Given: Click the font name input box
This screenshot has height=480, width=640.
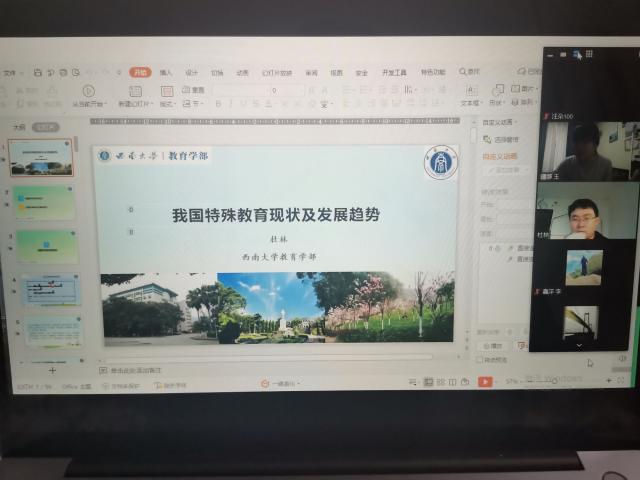Looking at the screenshot, I should pyautogui.click(x=241, y=90).
